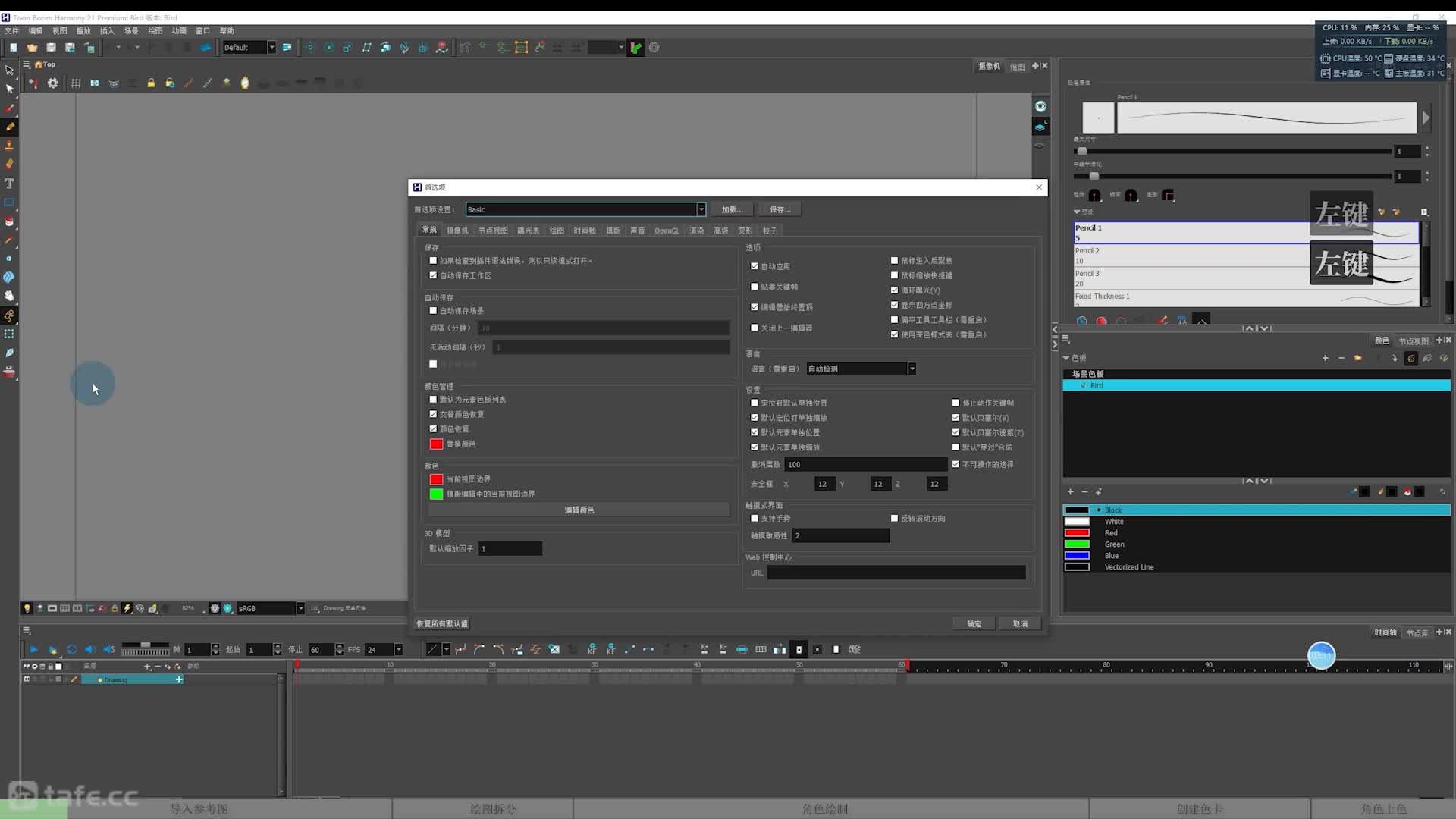Select the Eraser tool in left toolbar
The image size is (1456, 819).
pyautogui.click(x=9, y=164)
